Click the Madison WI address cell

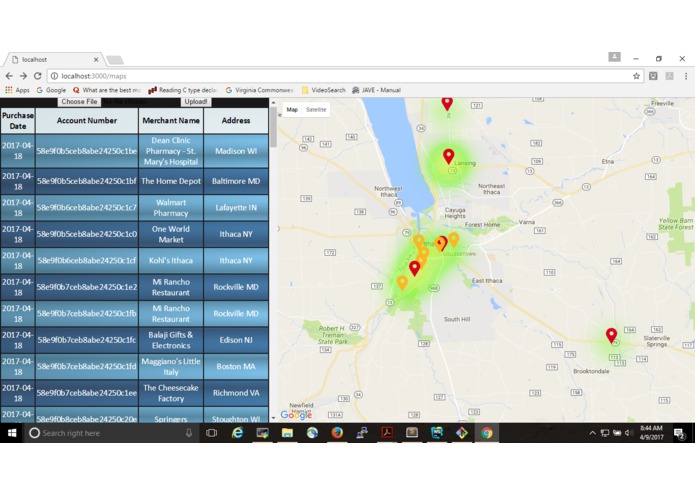236,151
